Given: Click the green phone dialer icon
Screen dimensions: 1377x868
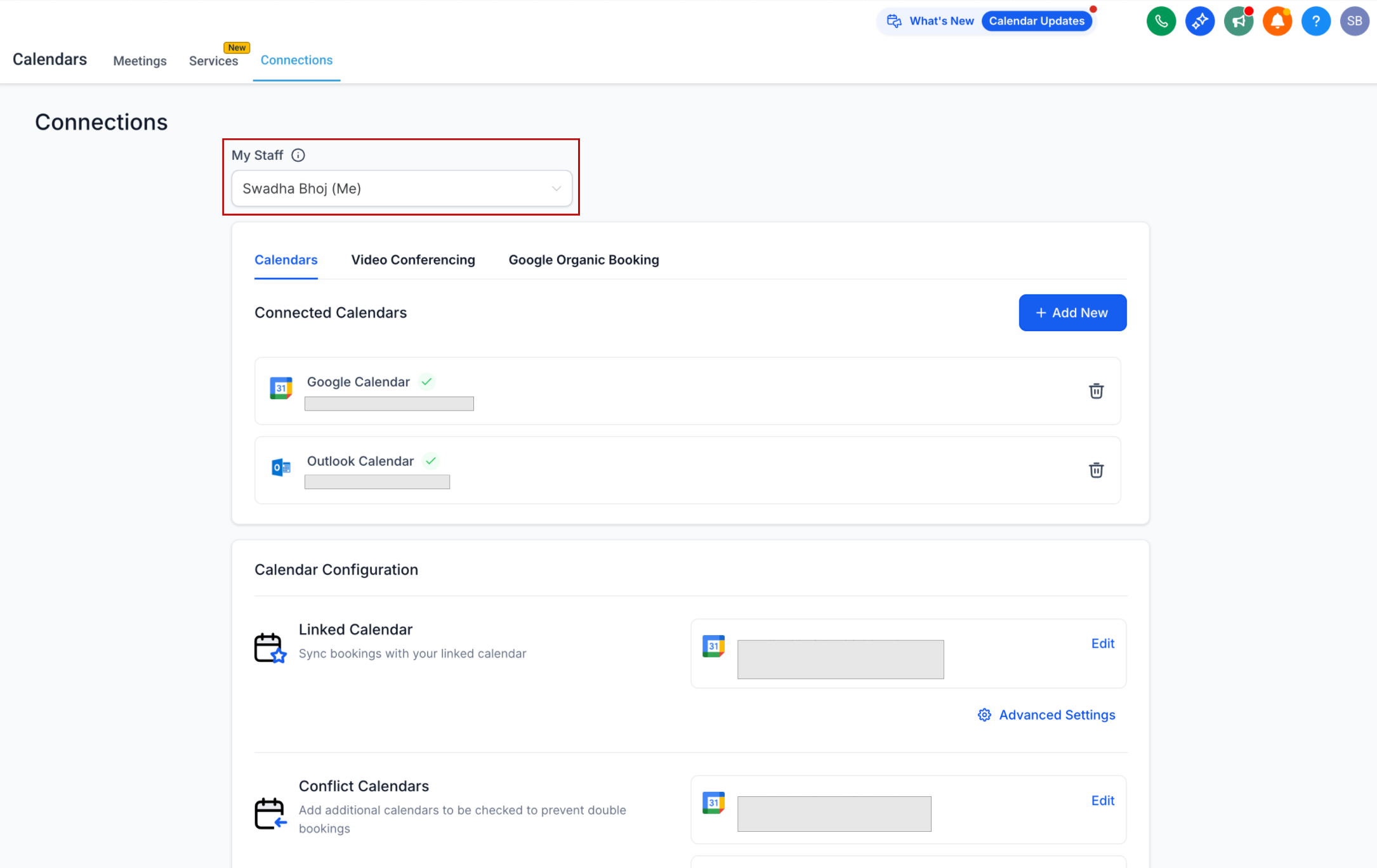Looking at the screenshot, I should [1161, 21].
